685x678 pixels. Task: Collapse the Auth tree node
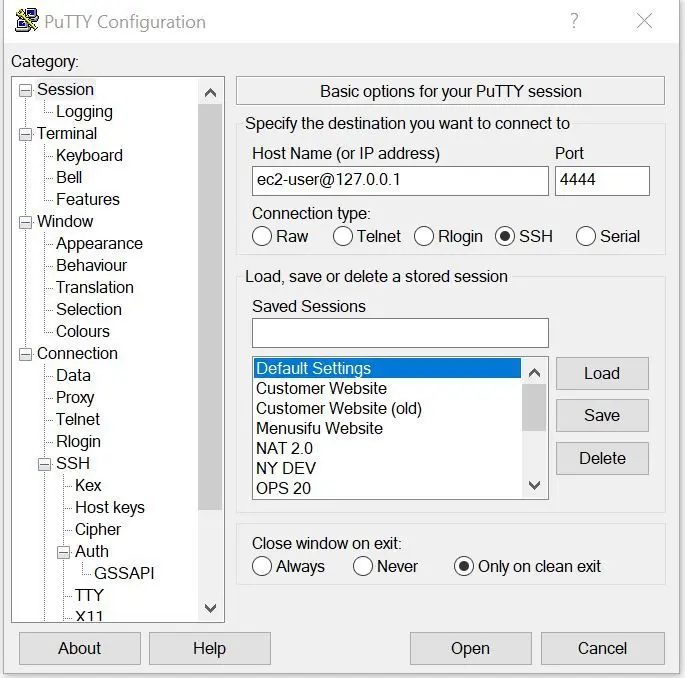pos(63,552)
